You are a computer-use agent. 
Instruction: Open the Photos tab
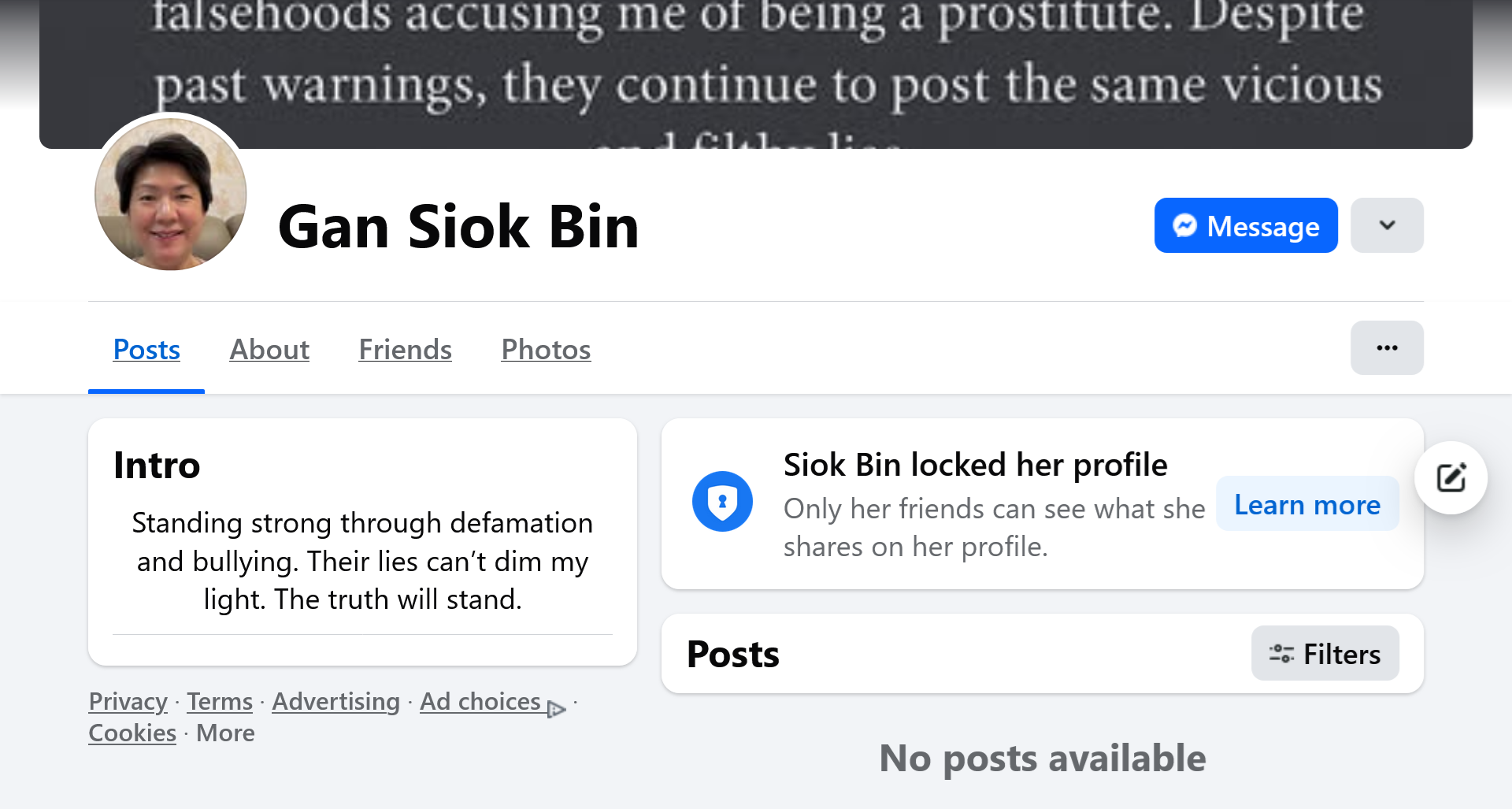point(546,350)
